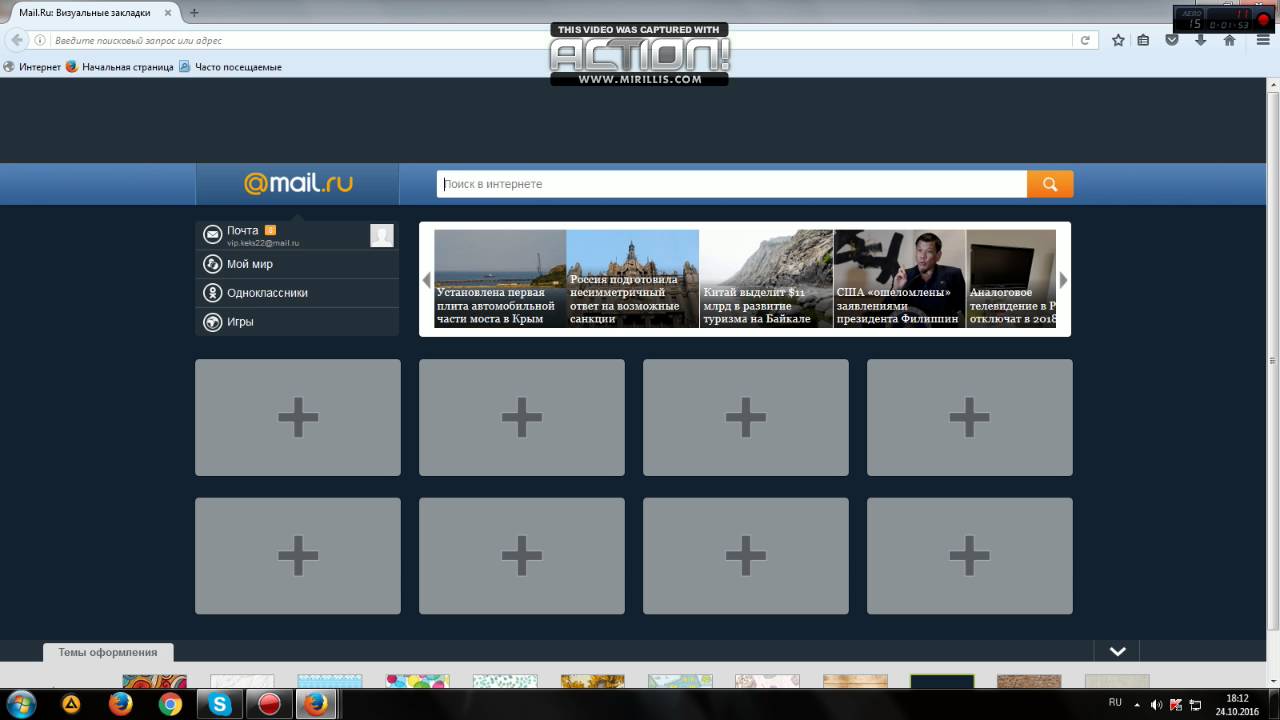
Task: Open the volume control in tray
Action: click(x=1156, y=704)
